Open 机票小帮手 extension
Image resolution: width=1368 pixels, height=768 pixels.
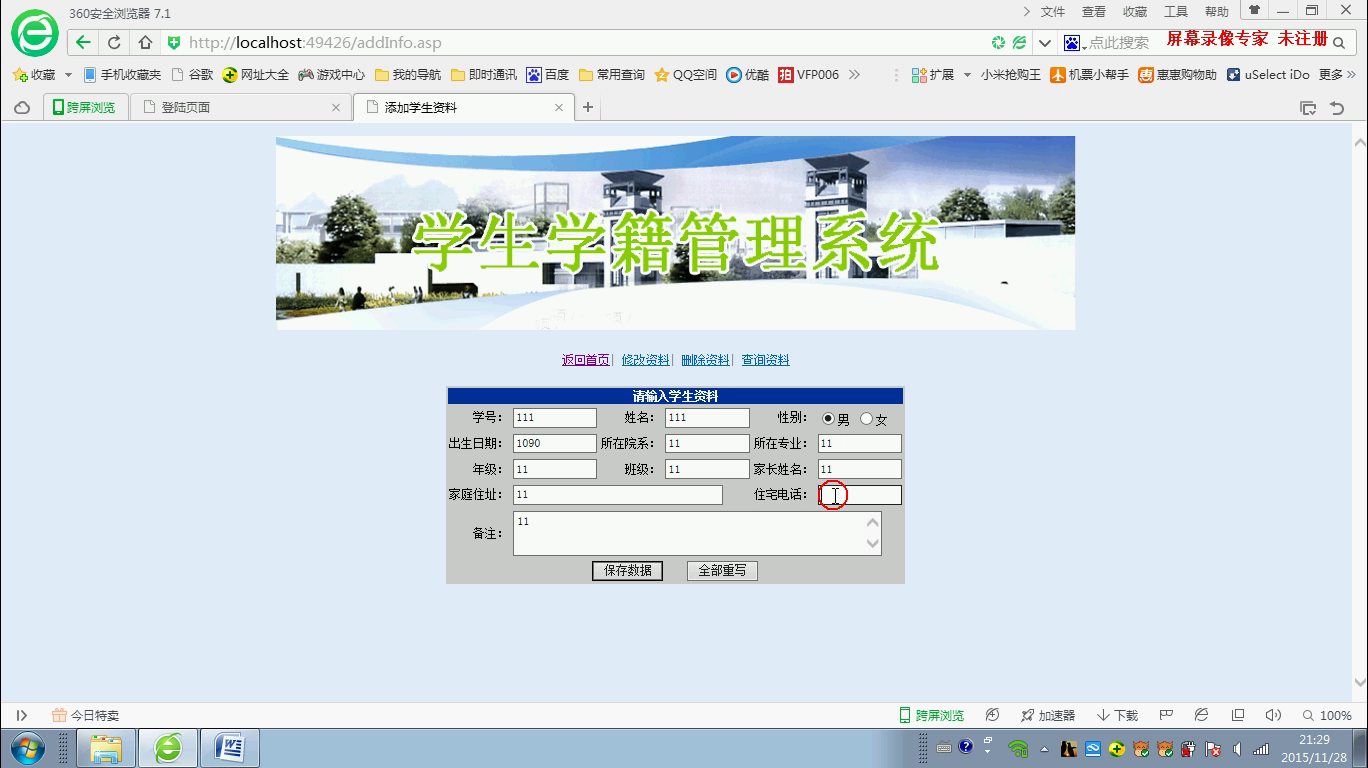tap(1090, 75)
